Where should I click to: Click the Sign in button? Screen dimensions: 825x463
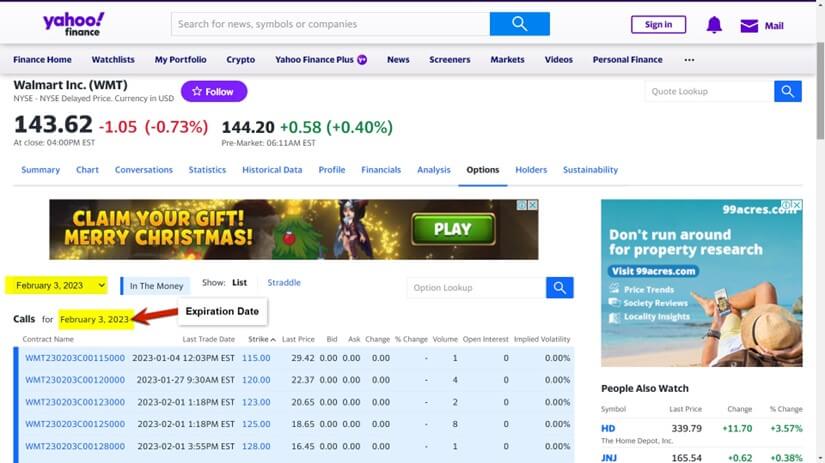coord(658,24)
